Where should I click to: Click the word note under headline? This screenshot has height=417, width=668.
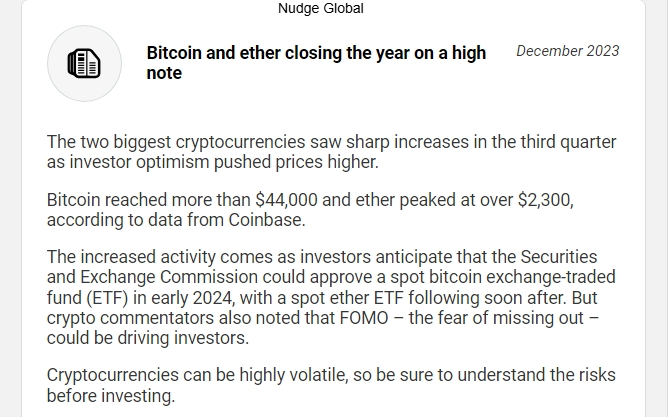pos(164,73)
